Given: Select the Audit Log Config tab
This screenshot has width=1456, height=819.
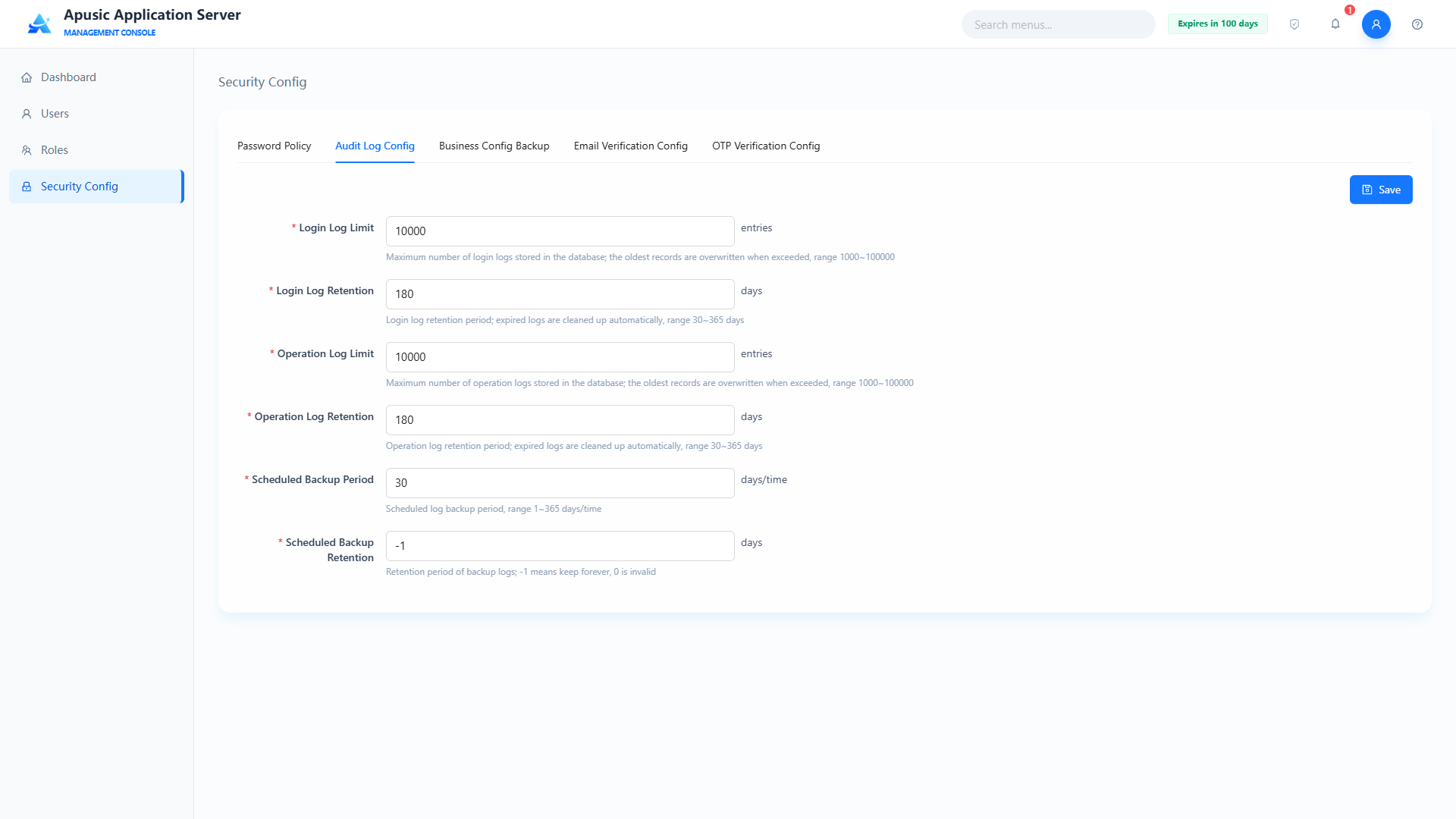Looking at the screenshot, I should point(375,146).
